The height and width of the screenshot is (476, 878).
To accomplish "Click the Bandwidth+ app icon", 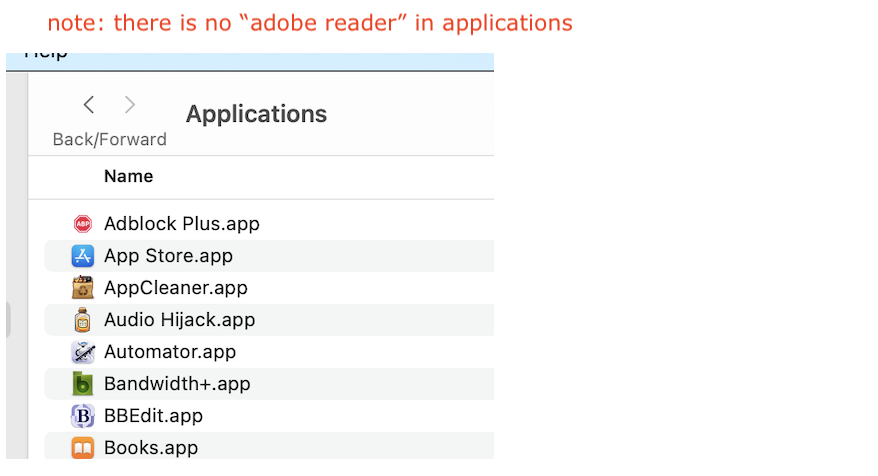I will 83,384.
